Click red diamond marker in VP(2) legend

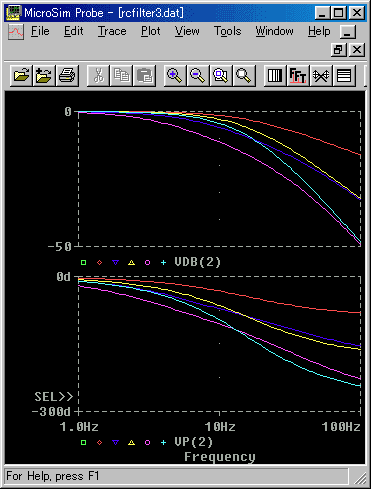[x=99, y=443]
